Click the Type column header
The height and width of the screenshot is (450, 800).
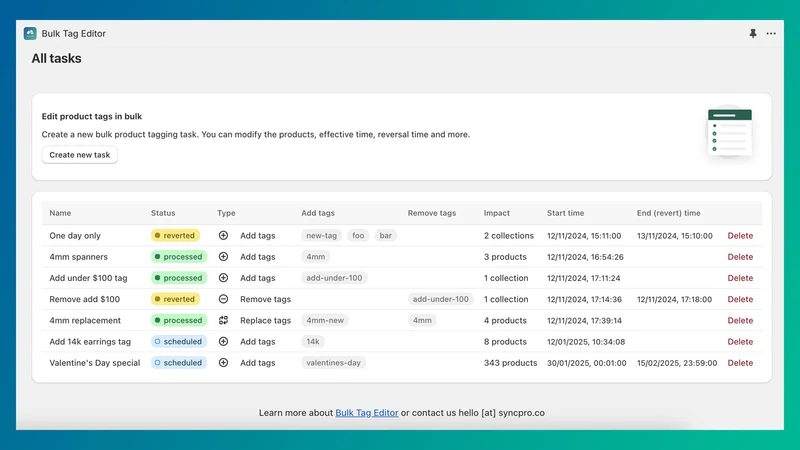point(226,213)
